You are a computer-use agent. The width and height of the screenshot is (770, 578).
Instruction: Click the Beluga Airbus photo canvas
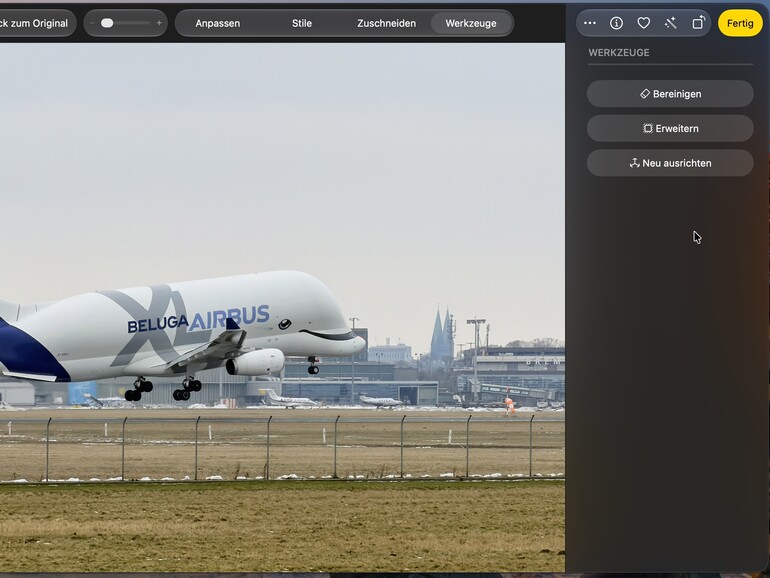[x=282, y=307]
